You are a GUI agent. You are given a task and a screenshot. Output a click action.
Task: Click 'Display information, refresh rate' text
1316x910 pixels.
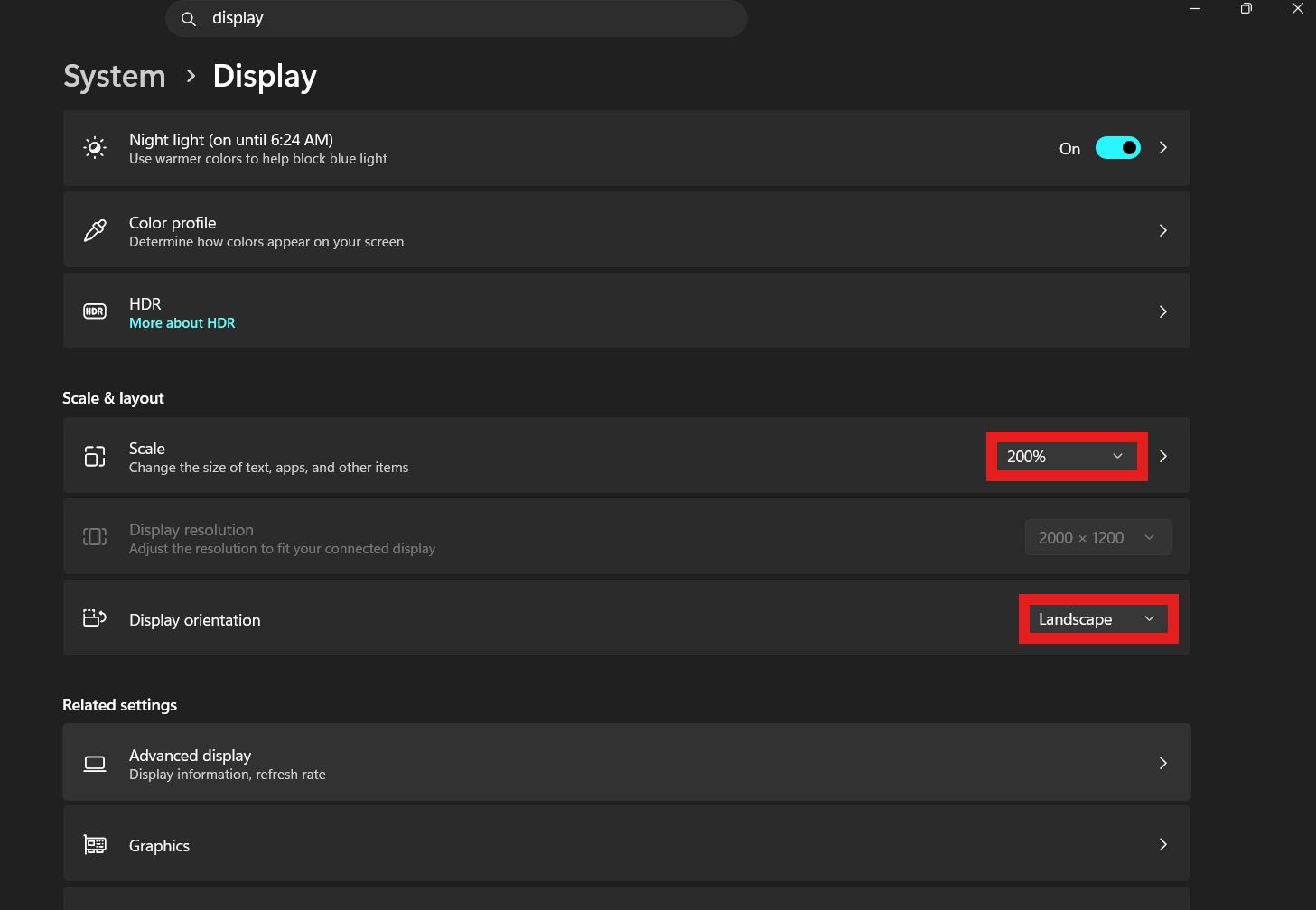point(228,775)
